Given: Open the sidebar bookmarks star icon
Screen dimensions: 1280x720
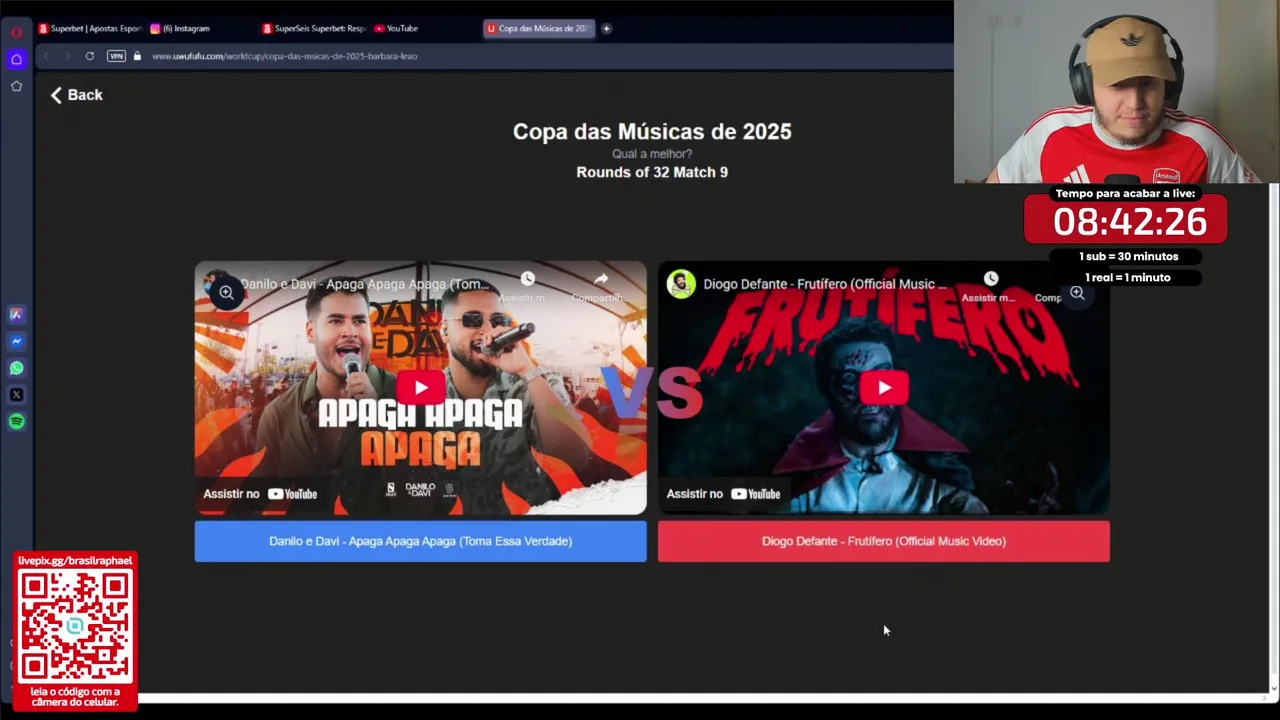Looking at the screenshot, I should [16, 87].
